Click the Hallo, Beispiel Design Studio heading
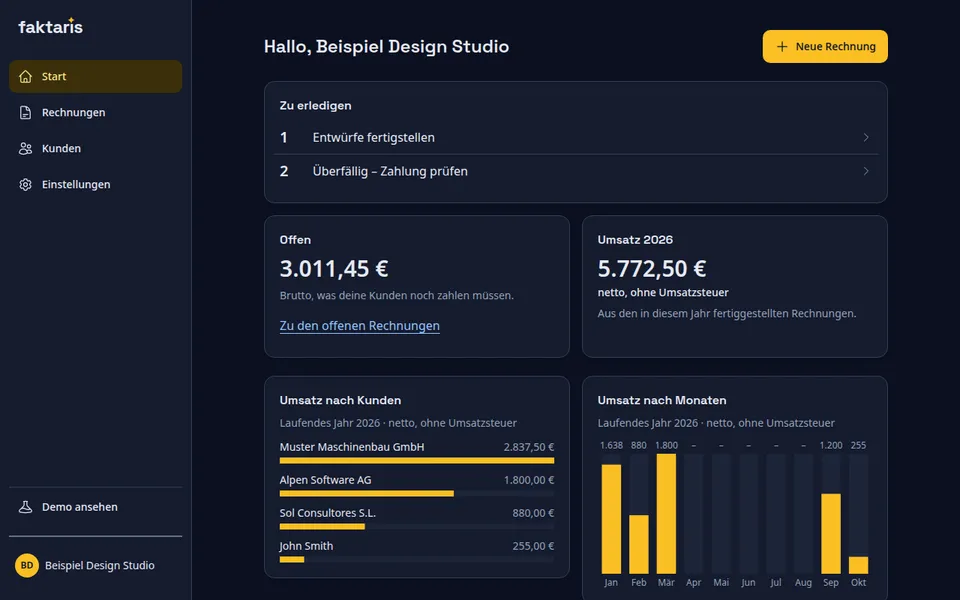The image size is (960, 600). click(x=386, y=47)
